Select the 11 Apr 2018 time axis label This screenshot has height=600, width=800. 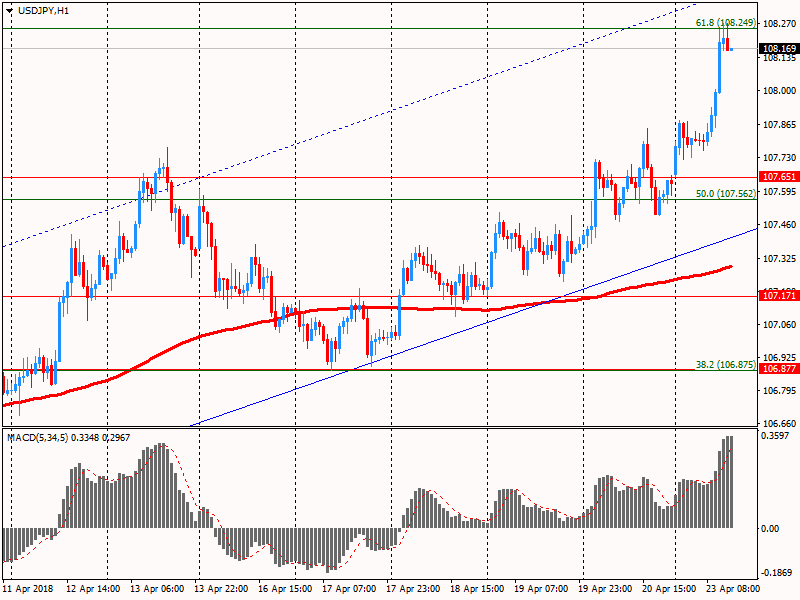[x=29, y=588]
